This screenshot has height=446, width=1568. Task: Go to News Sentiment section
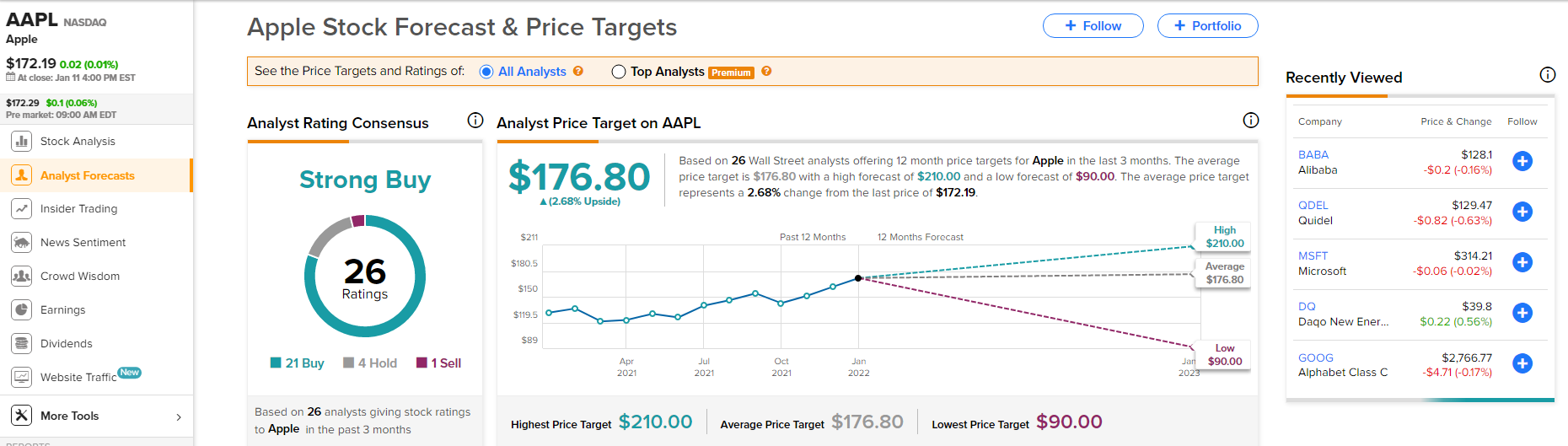[x=83, y=242]
